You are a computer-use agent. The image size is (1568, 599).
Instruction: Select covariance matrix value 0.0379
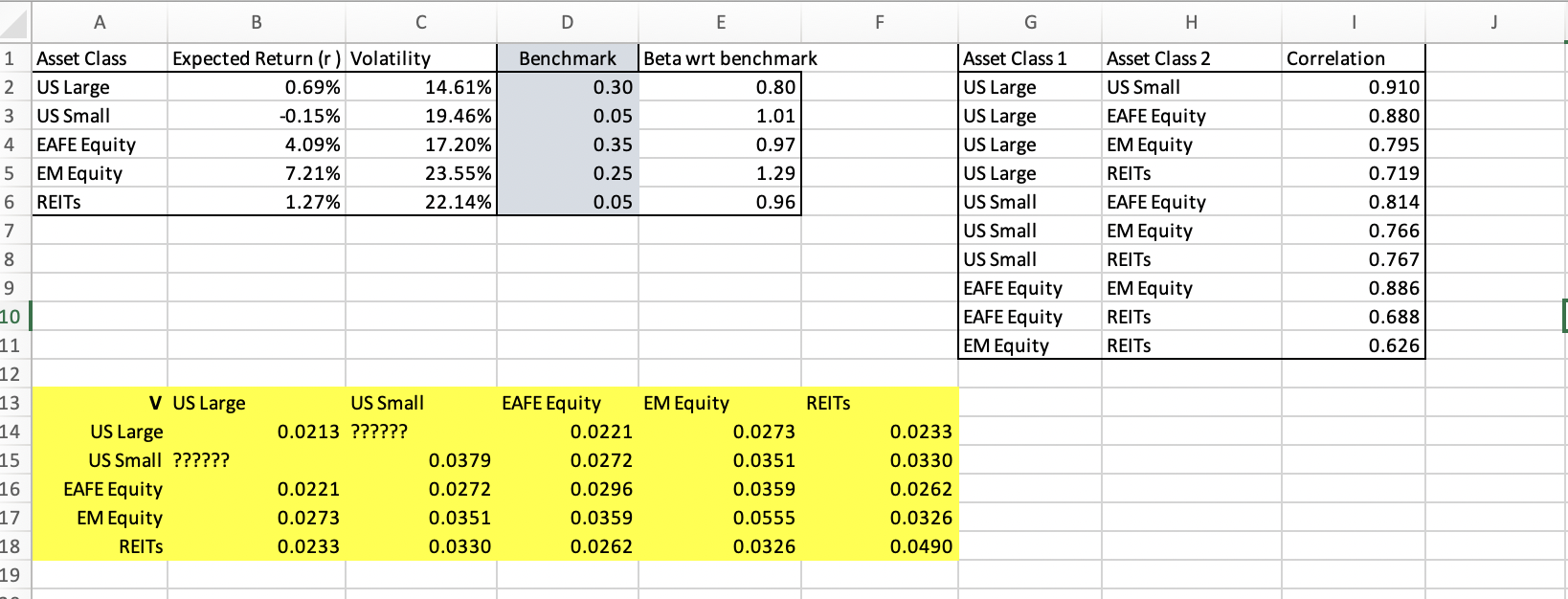pyautogui.click(x=421, y=460)
